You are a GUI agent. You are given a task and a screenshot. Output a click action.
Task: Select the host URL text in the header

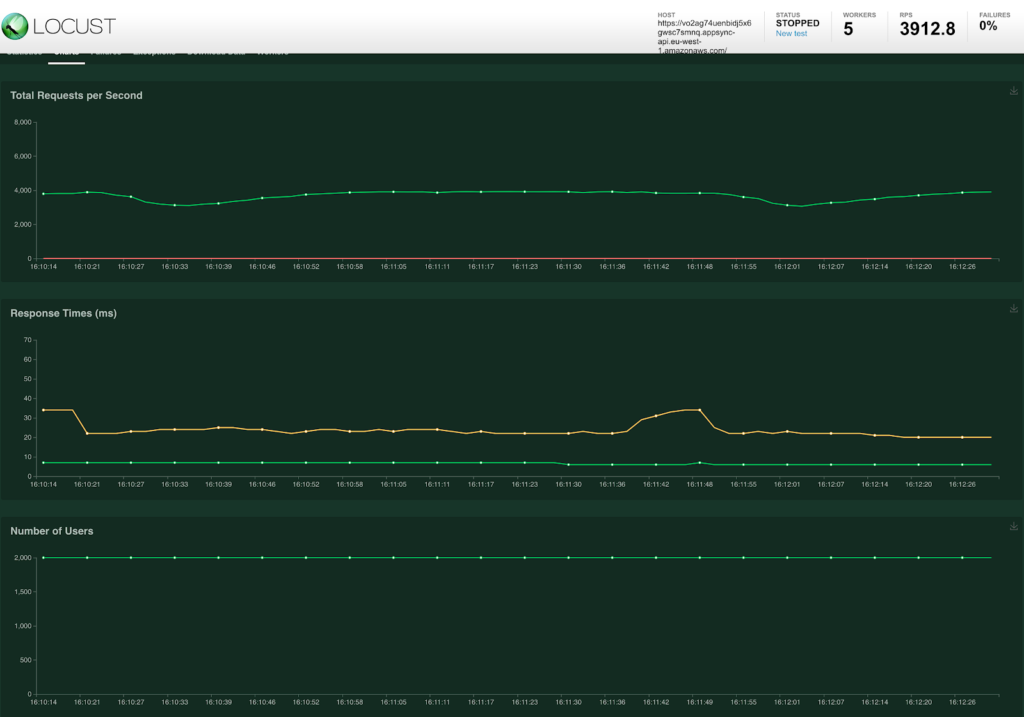[x=704, y=37]
